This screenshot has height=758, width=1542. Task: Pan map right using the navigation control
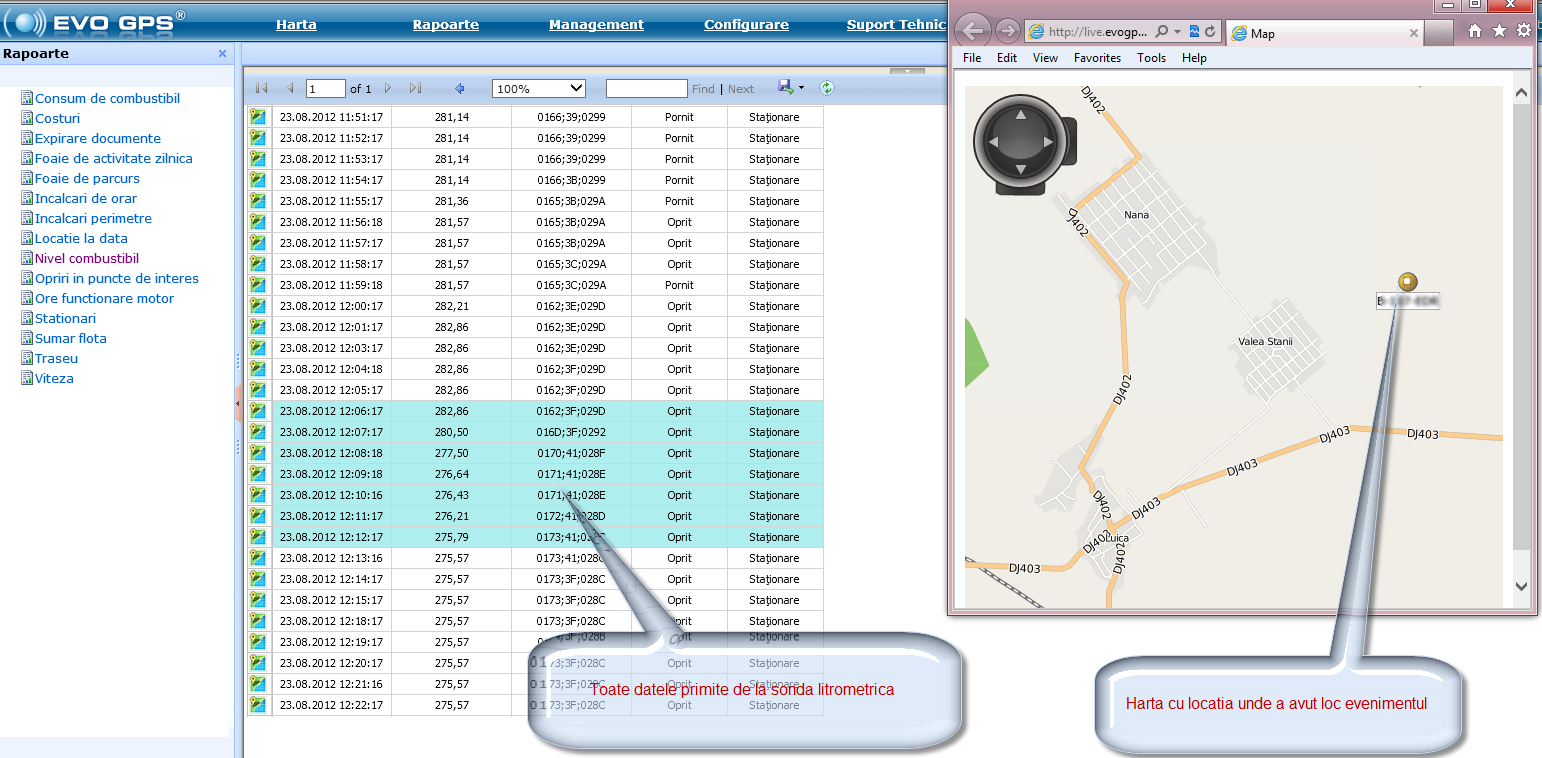[x=1047, y=143]
